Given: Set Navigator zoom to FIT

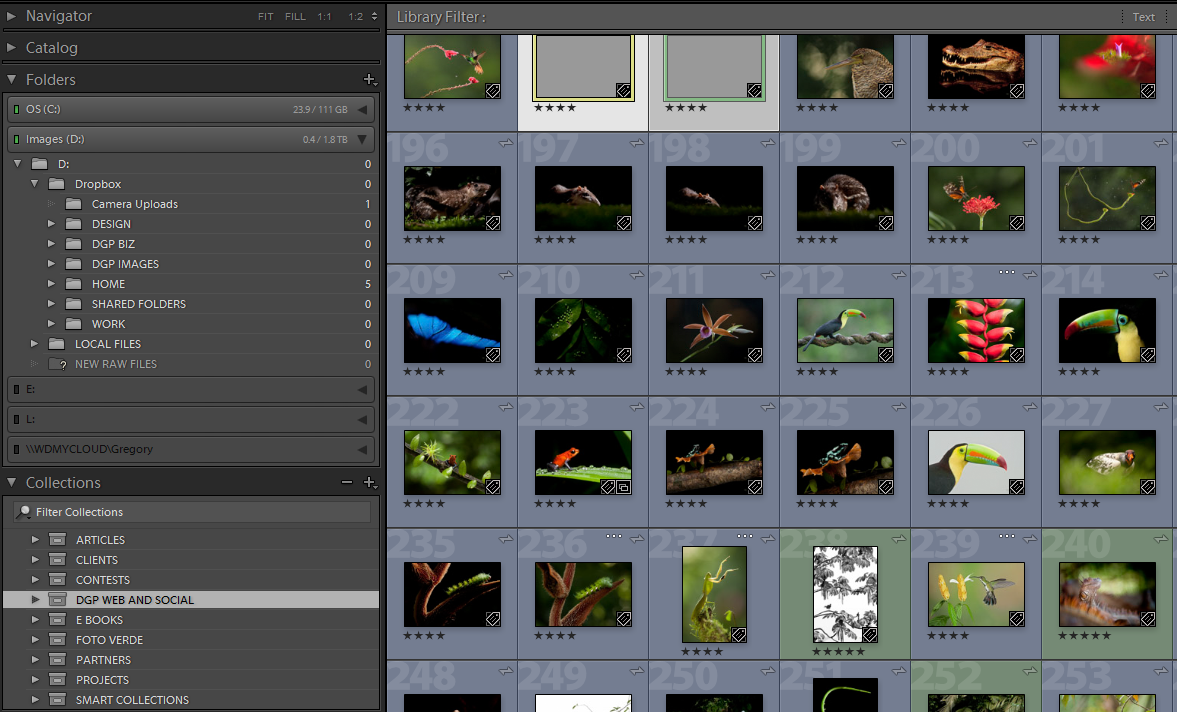Looking at the screenshot, I should (x=266, y=17).
